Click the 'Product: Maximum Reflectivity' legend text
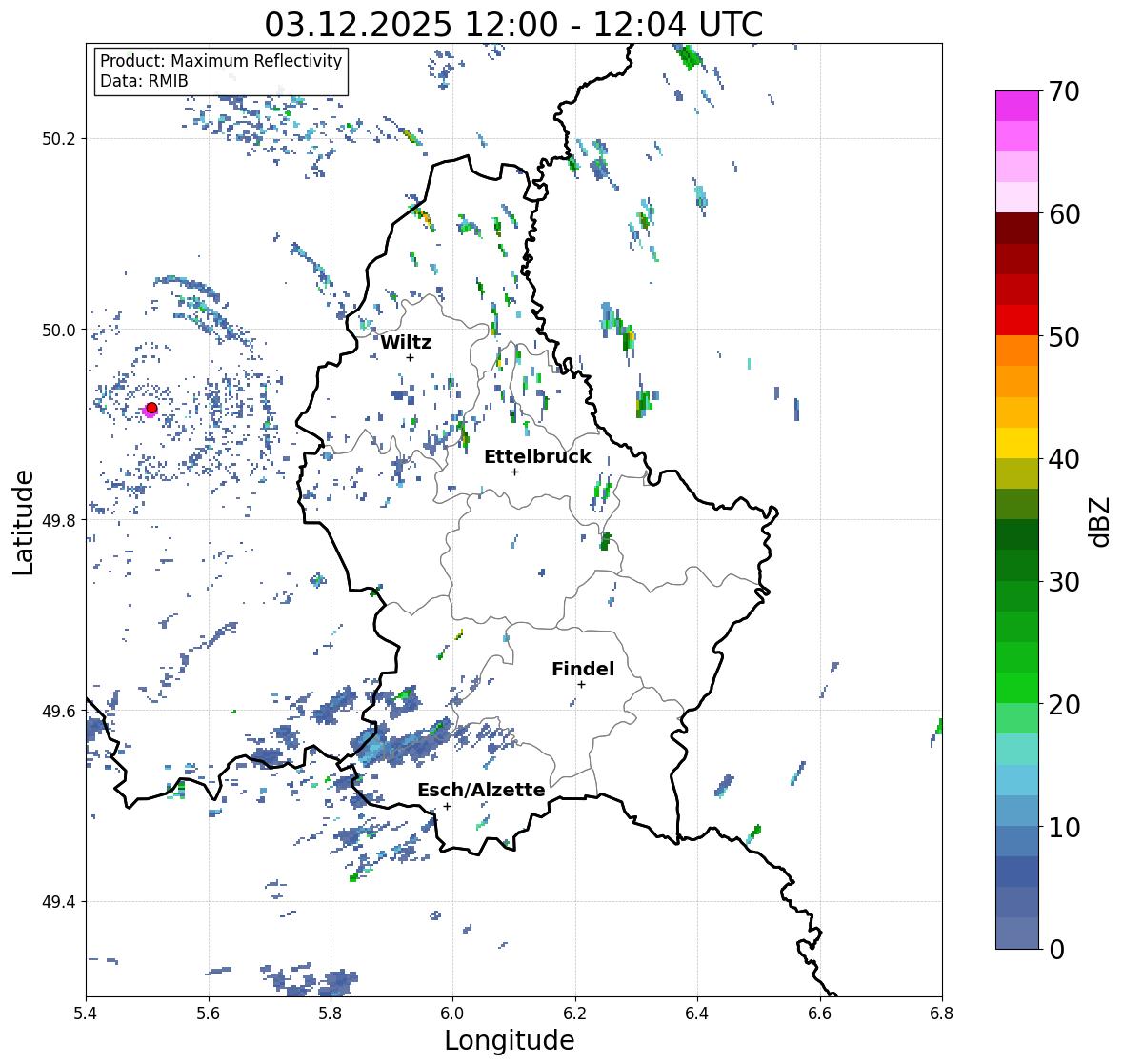The width and height of the screenshot is (1123, 1064). [221, 61]
